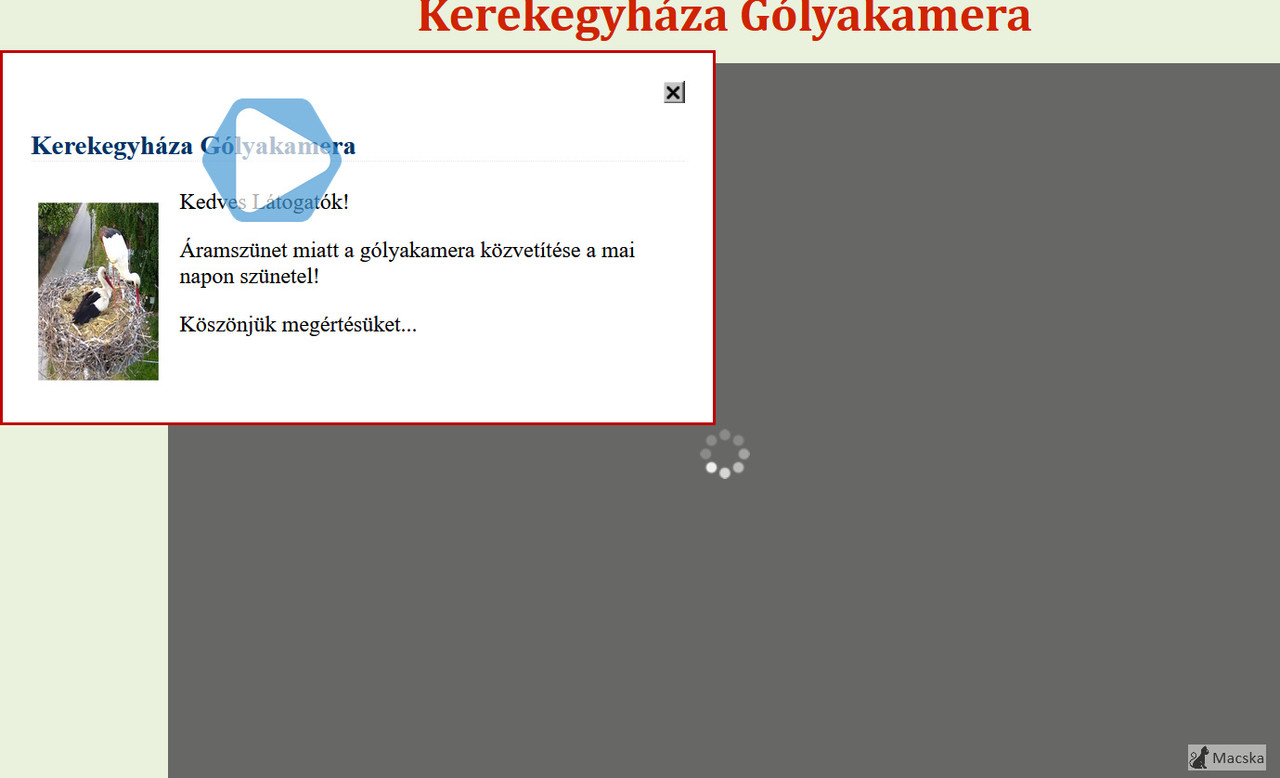1280x778 pixels.
Task: Click the paragraph starting with 'Áramszünet miatt'
Action: click(407, 263)
